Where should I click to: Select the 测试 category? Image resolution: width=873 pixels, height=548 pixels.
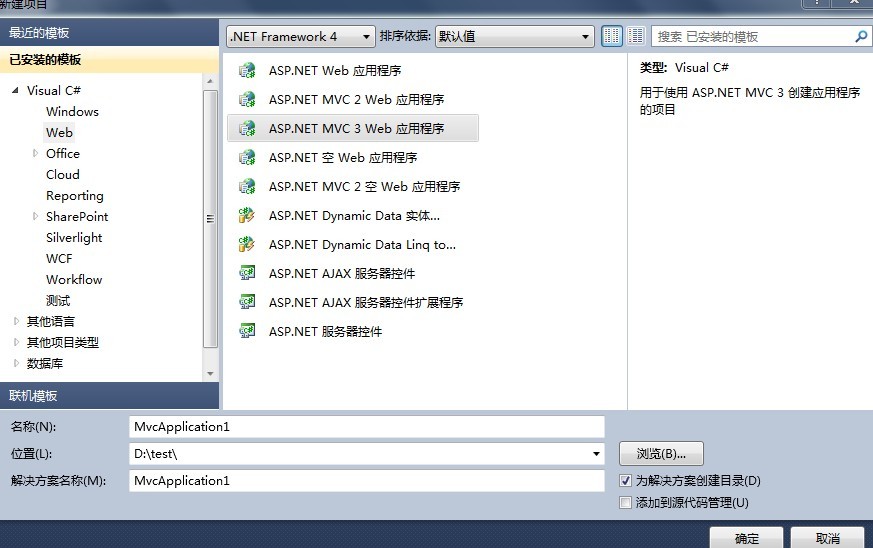coord(58,301)
